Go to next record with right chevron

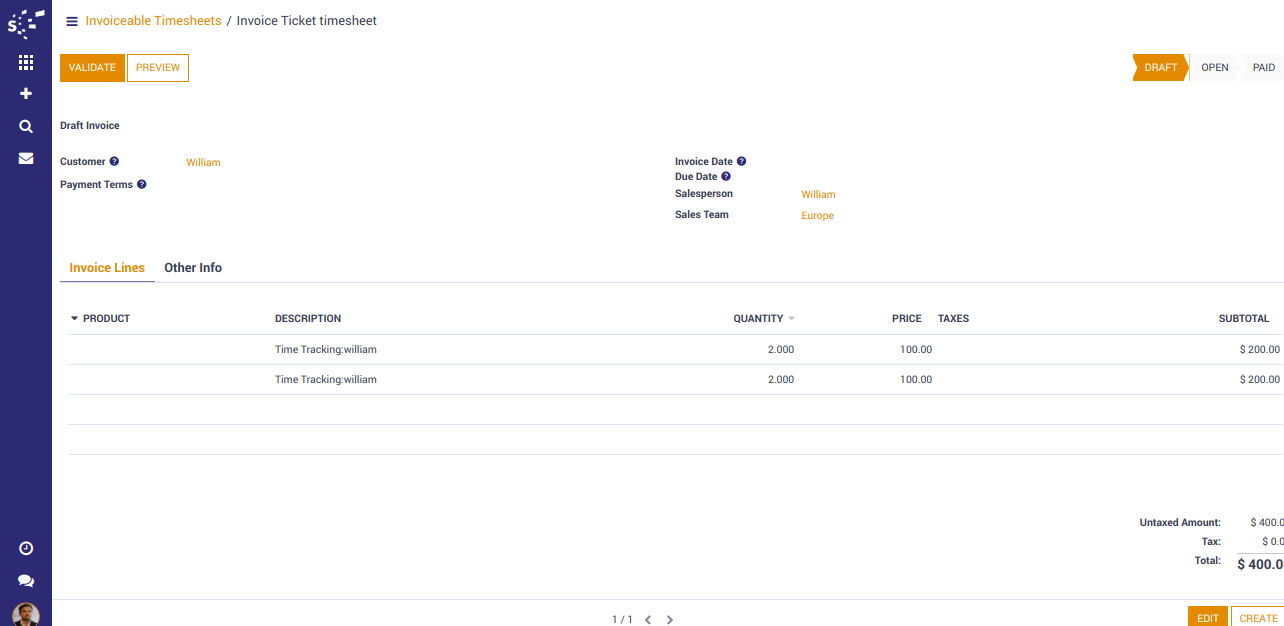pyautogui.click(x=670, y=620)
